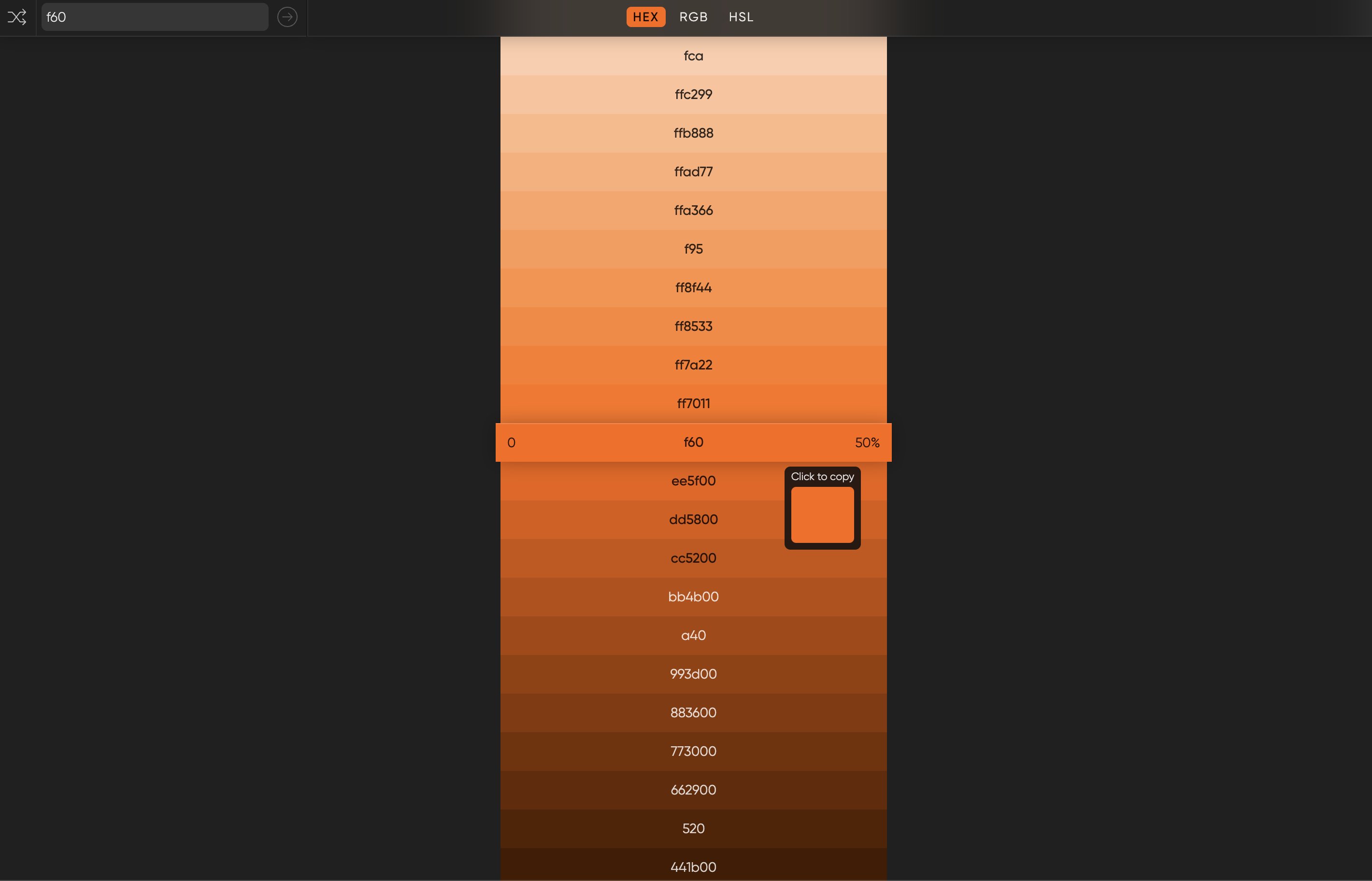
Task: Copy the 883600 brown shade
Action: pyautogui.click(x=693, y=713)
